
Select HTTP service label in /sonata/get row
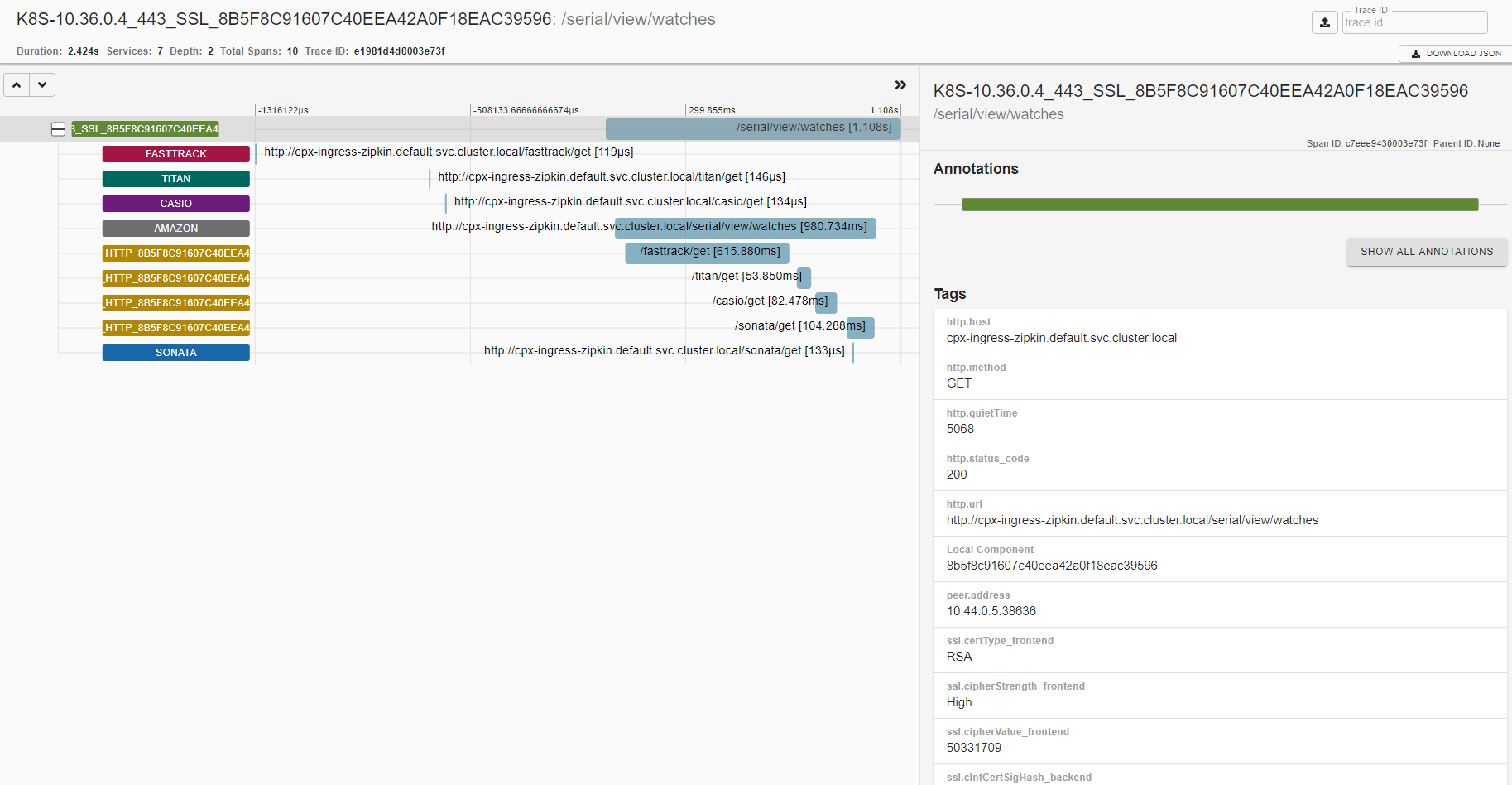click(176, 328)
